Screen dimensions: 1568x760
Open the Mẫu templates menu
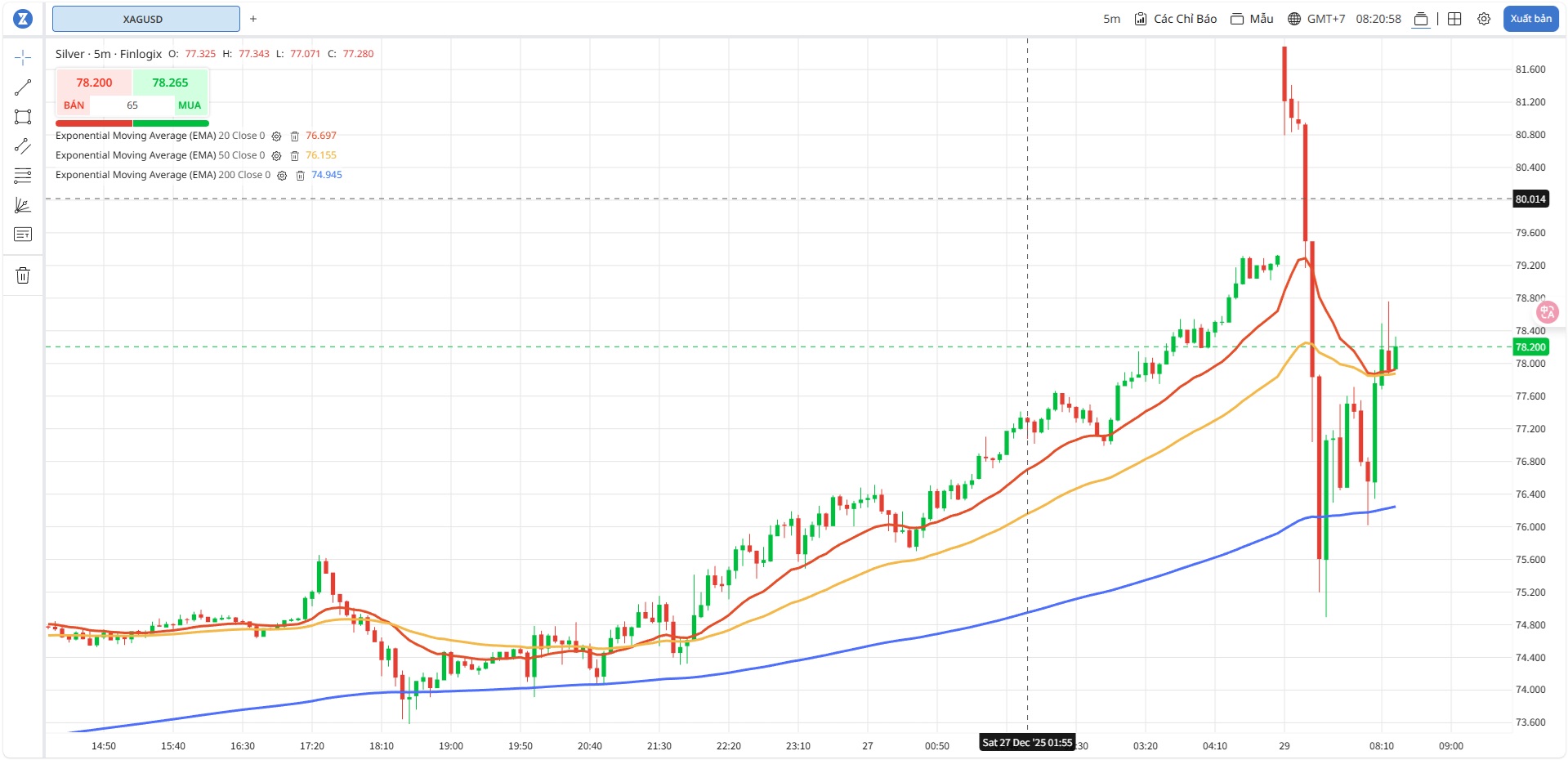[1252, 19]
